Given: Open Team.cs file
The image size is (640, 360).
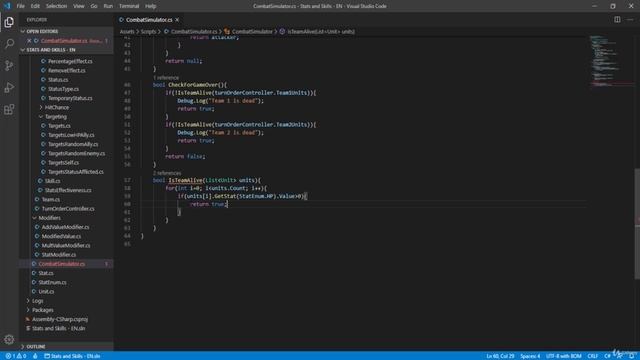Looking at the screenshot, I should point(51,200).
